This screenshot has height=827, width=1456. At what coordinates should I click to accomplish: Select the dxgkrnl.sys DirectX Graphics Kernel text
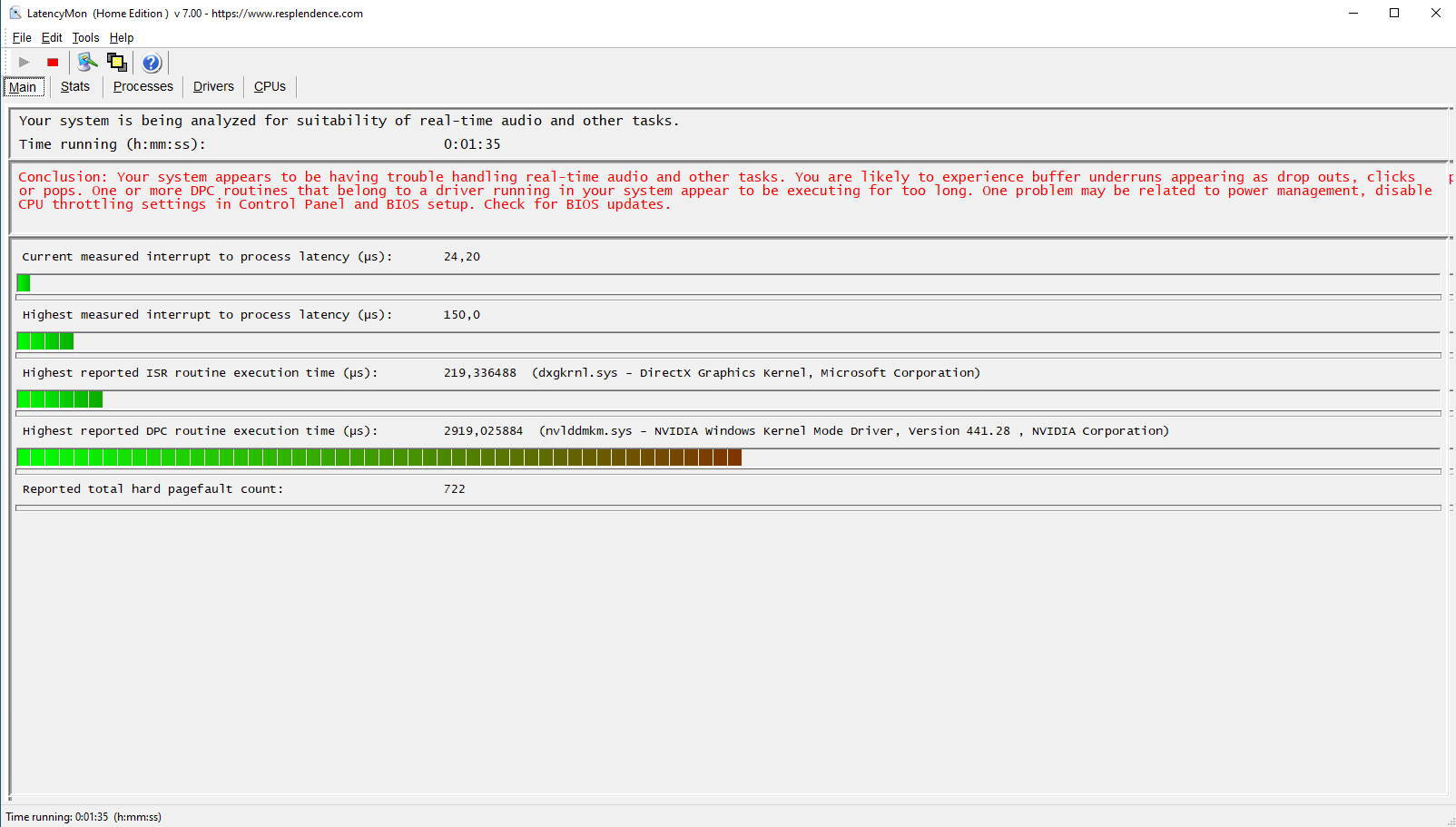756,373
